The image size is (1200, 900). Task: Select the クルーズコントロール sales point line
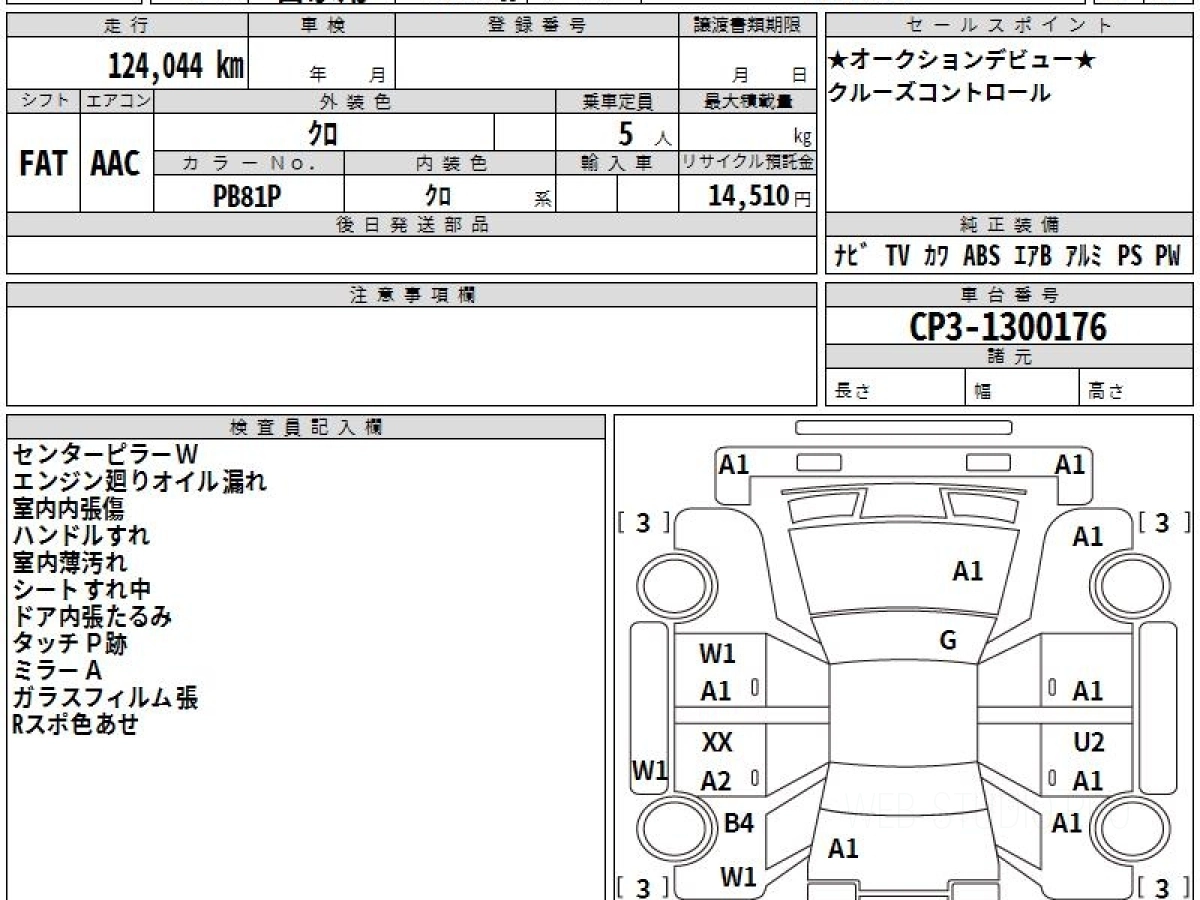939,93
